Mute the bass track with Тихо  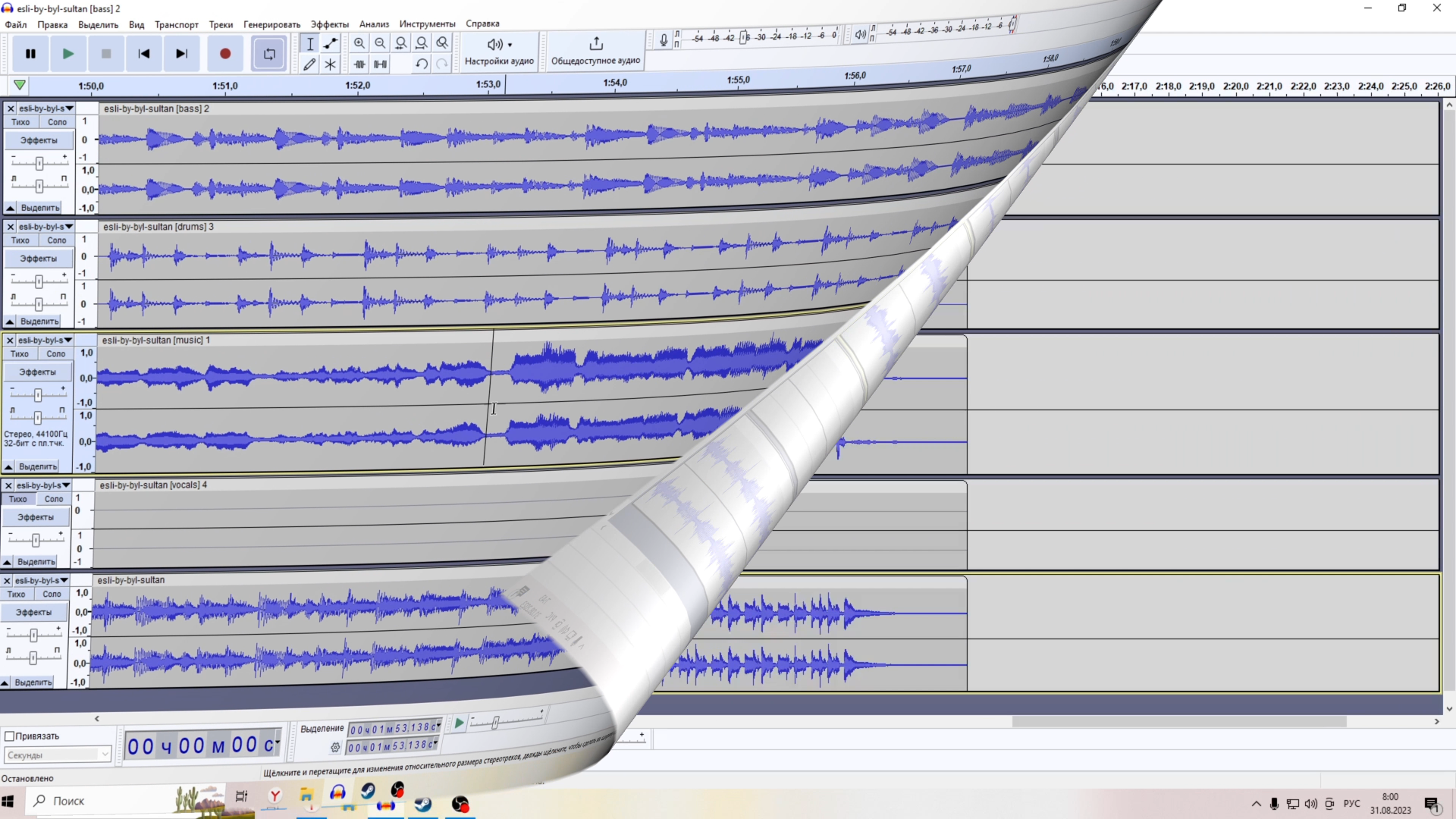[20, 122]
